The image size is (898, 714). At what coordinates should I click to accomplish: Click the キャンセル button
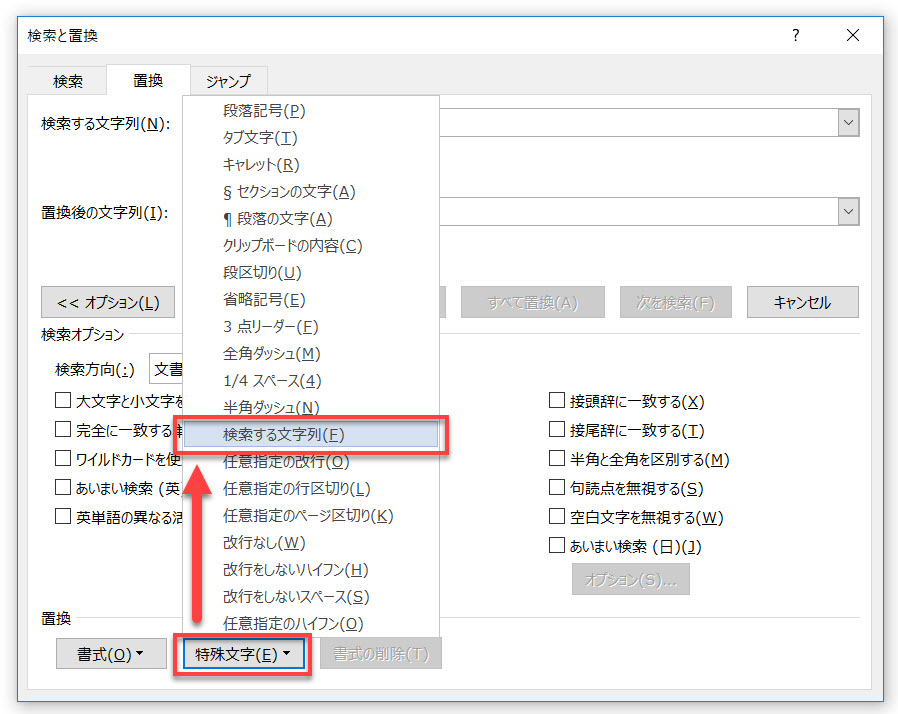[802, 301]
